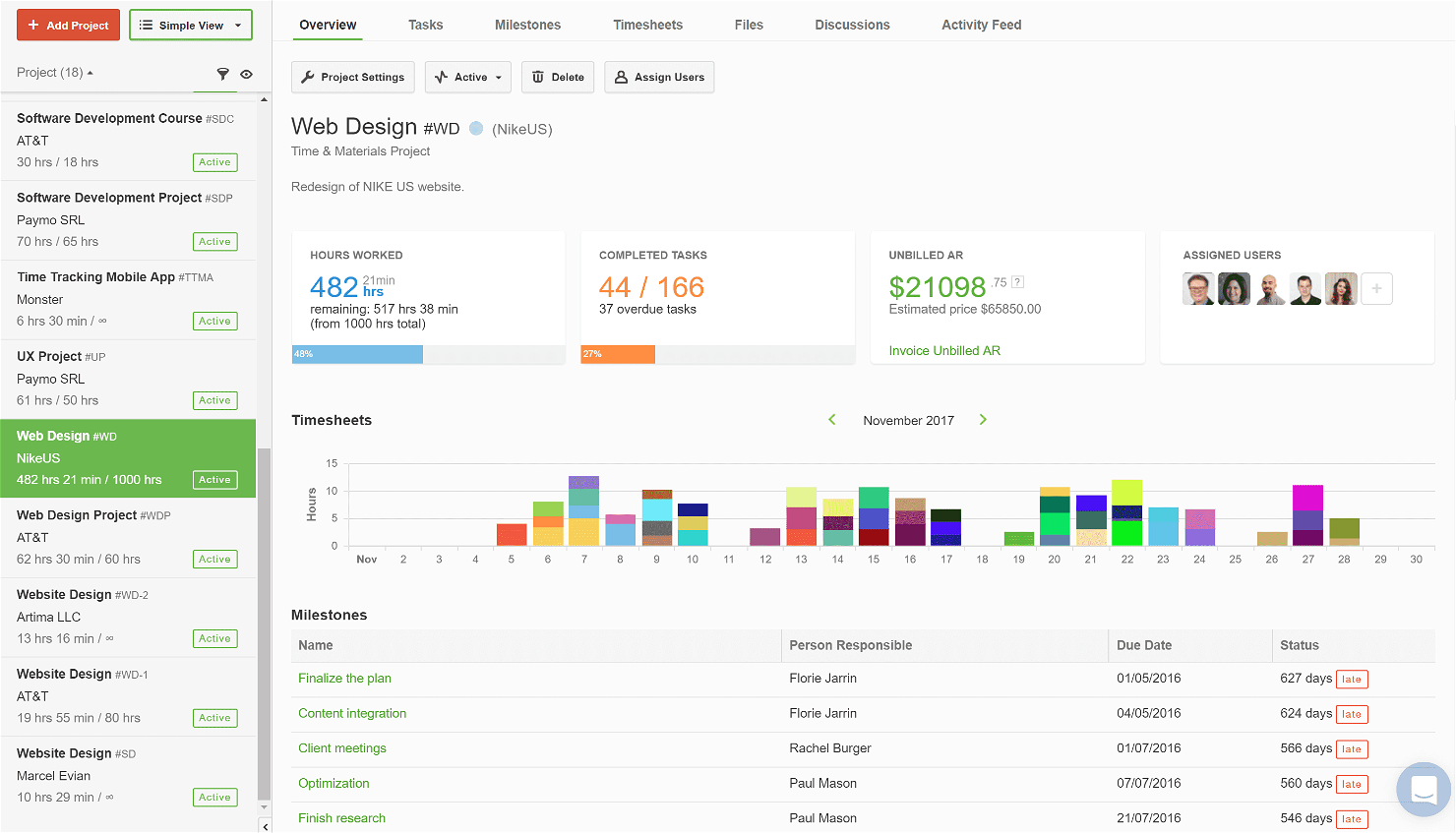Open the chat bubble in the bottom corner

pos(1423,790)
